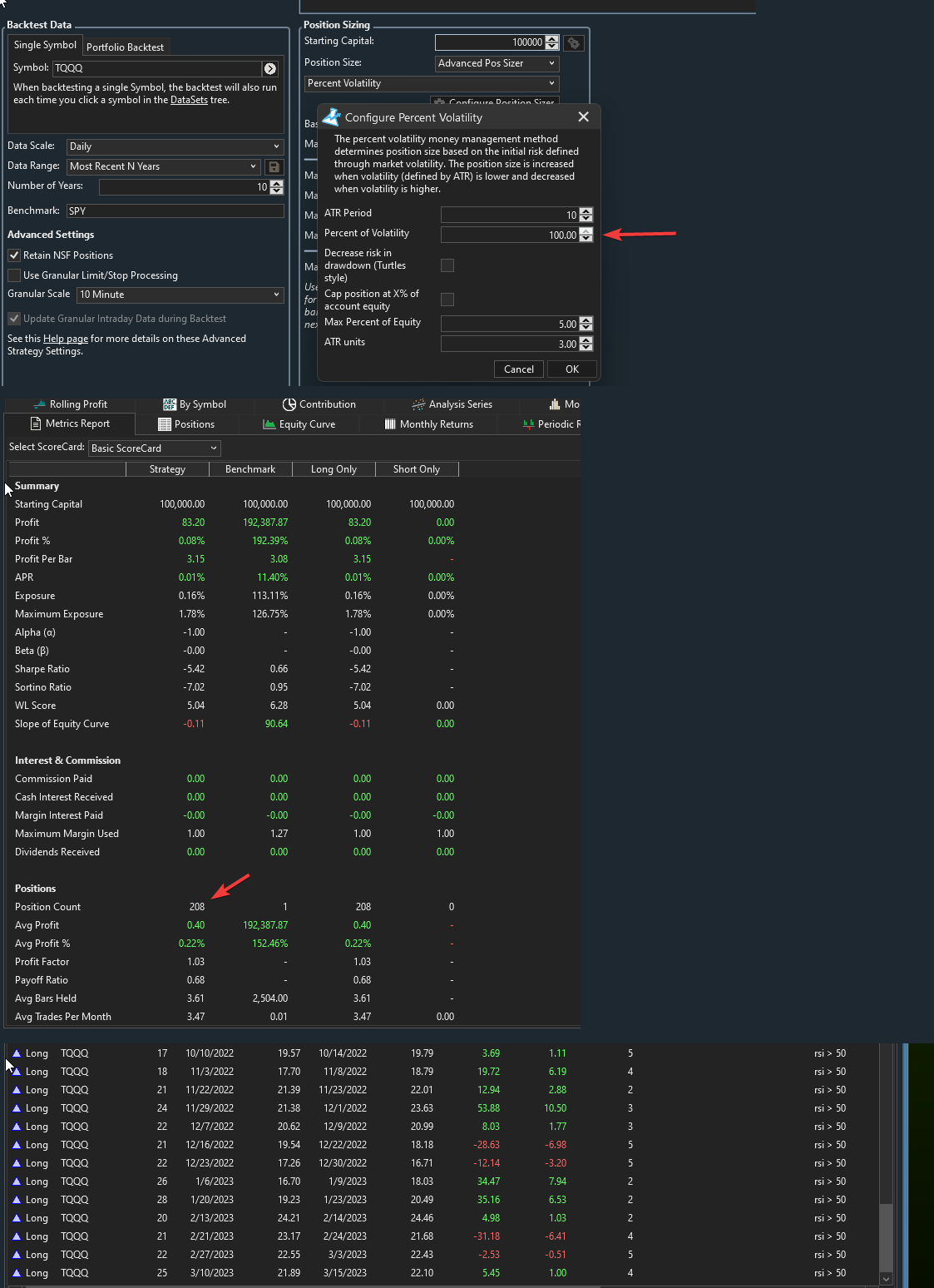Click the gear icon beside Starting Capital
The width and height of the screenshot is (934, 1288).
point(574,42)
